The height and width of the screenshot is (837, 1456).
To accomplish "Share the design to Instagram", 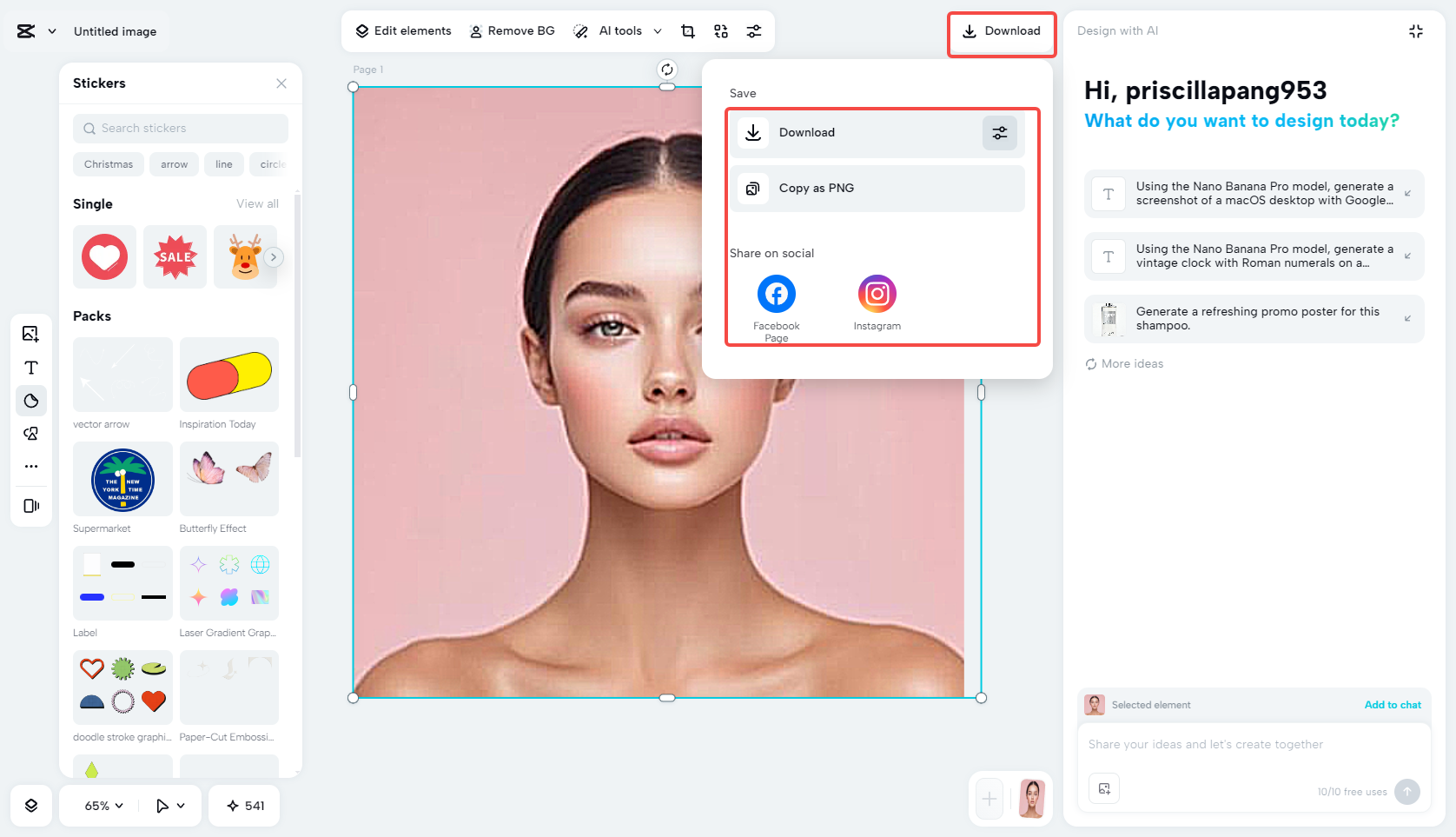I will (x=877, y=294).
